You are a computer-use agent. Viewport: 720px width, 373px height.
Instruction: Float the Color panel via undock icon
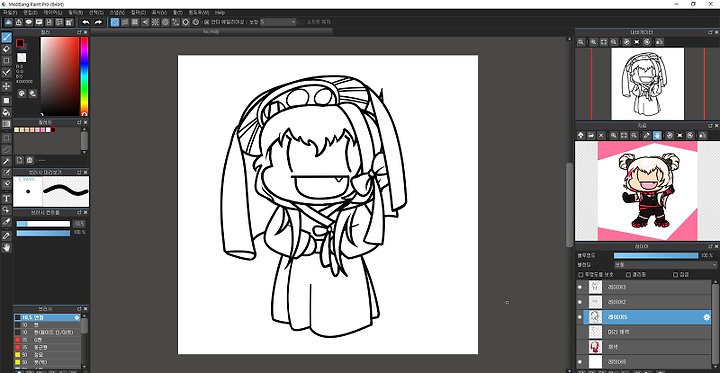(x=79, y=33)
